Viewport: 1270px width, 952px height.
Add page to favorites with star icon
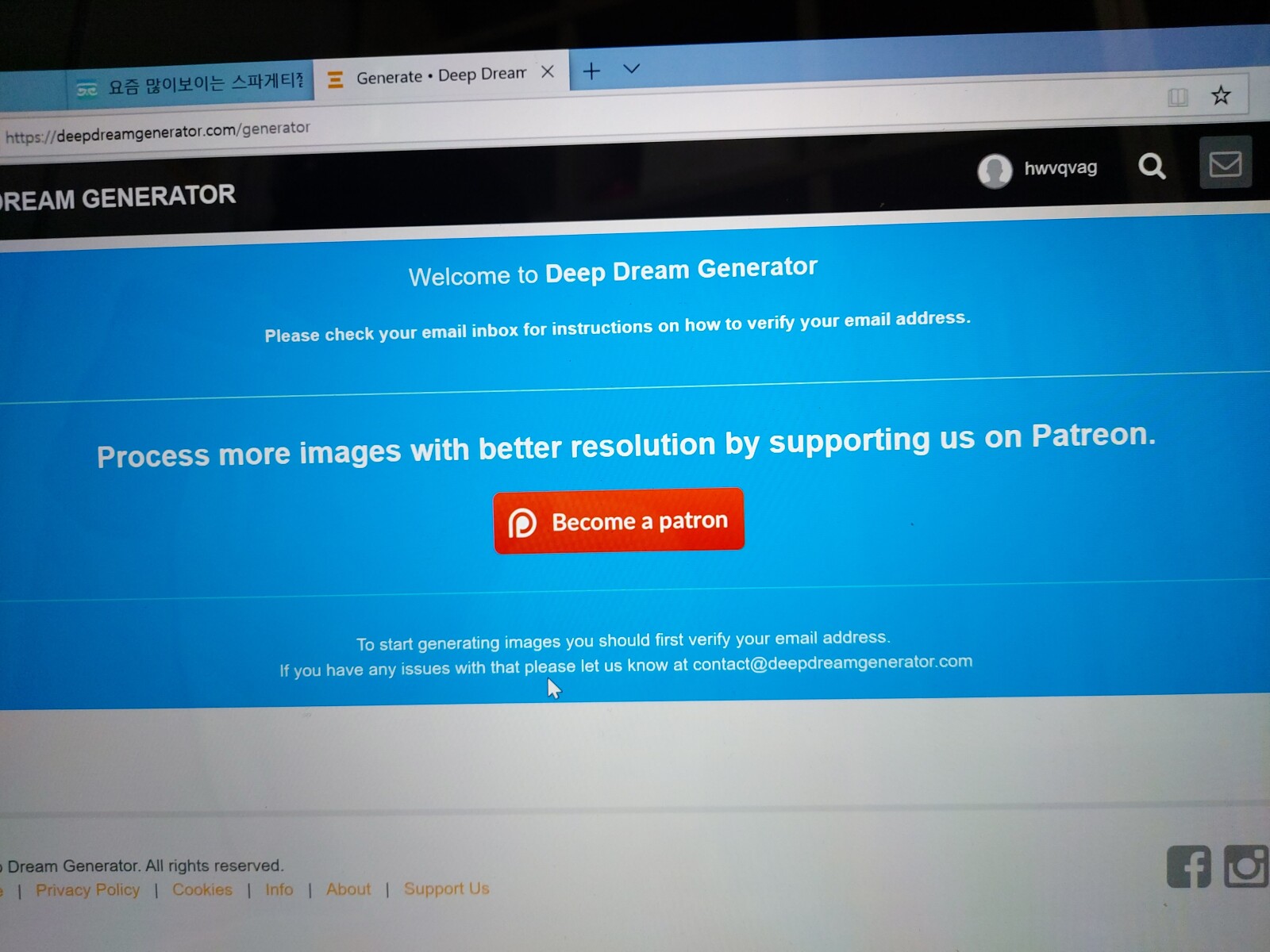(x=1221, y=96)
